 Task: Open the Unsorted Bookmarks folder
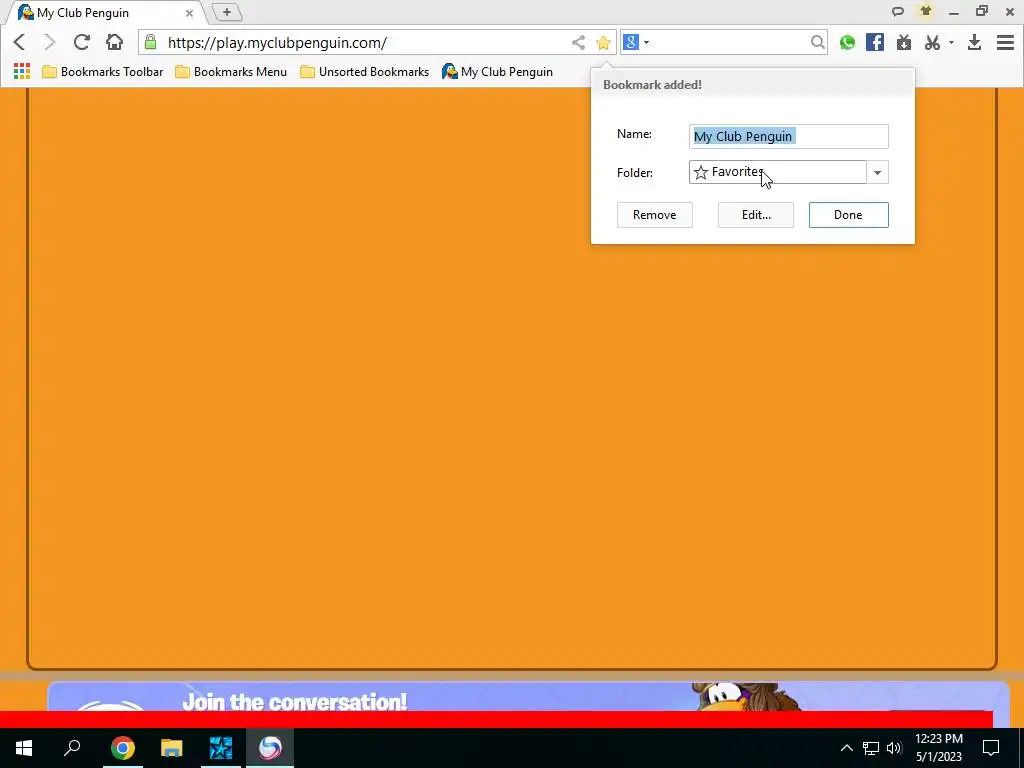364,72
